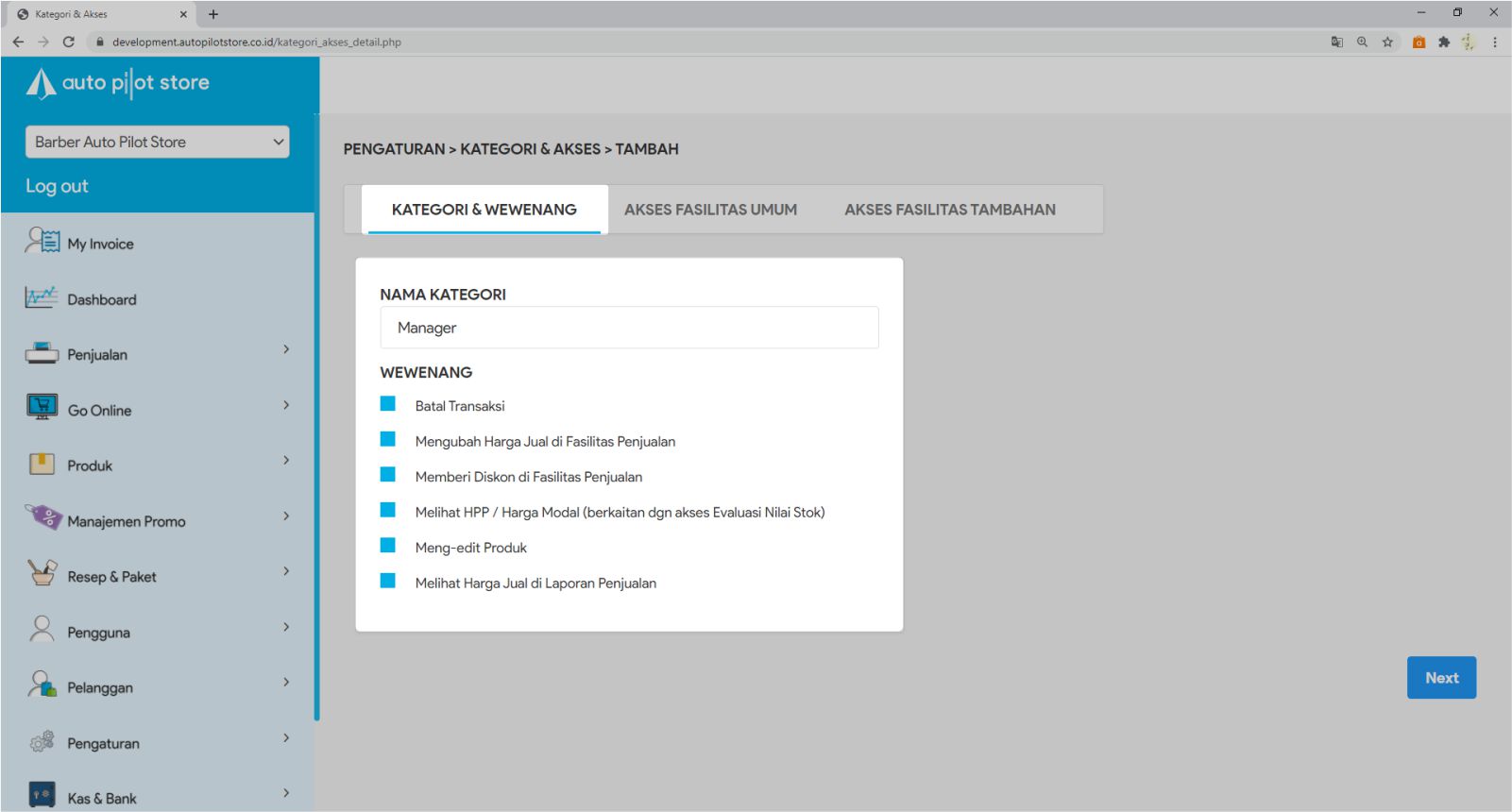Screen dimensions: 1512x812
Task: Toggle Memberi Diskon di Fasilitas Penjualan checkbox
Action: coord(388,475)
